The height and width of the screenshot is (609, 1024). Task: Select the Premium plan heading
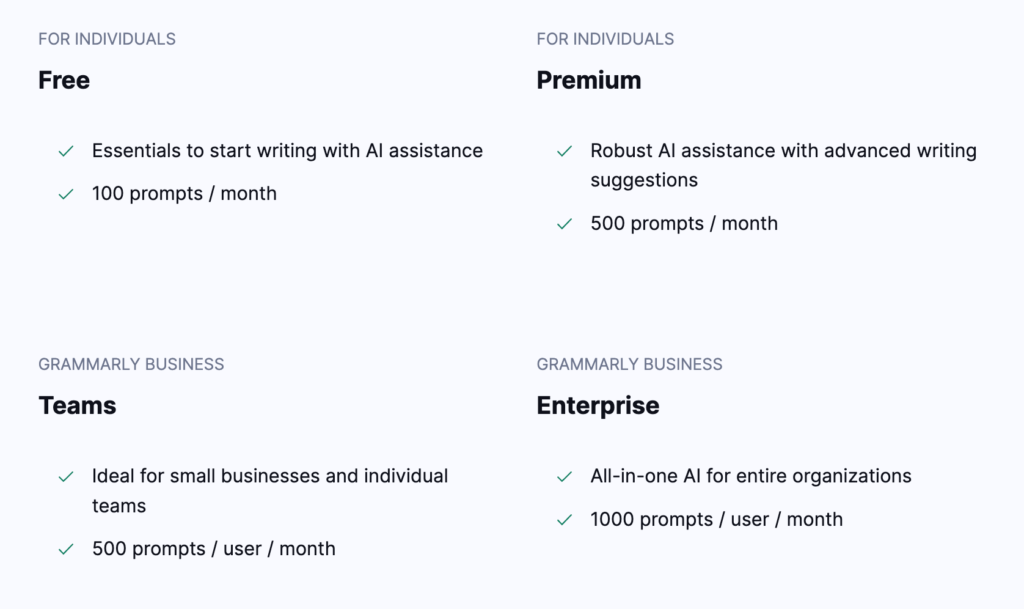[589, 80]
